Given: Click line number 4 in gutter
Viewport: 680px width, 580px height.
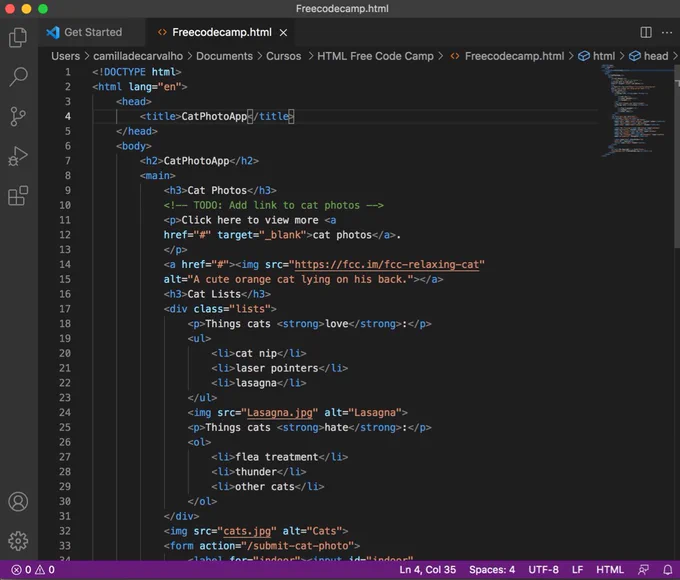Looking at the screenshot, I should [x=68, y=116].
